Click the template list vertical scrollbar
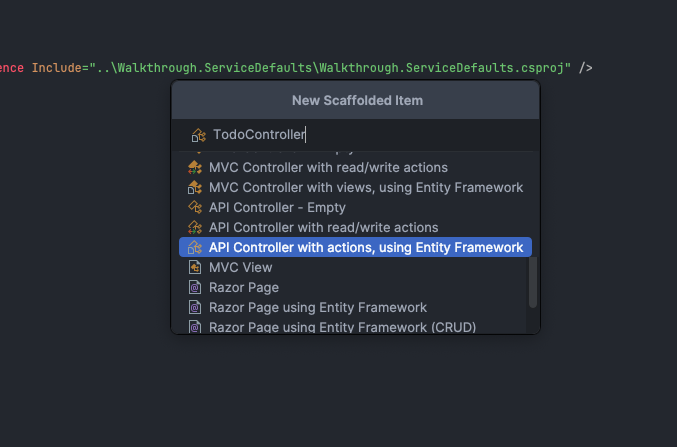 [533, 282]
